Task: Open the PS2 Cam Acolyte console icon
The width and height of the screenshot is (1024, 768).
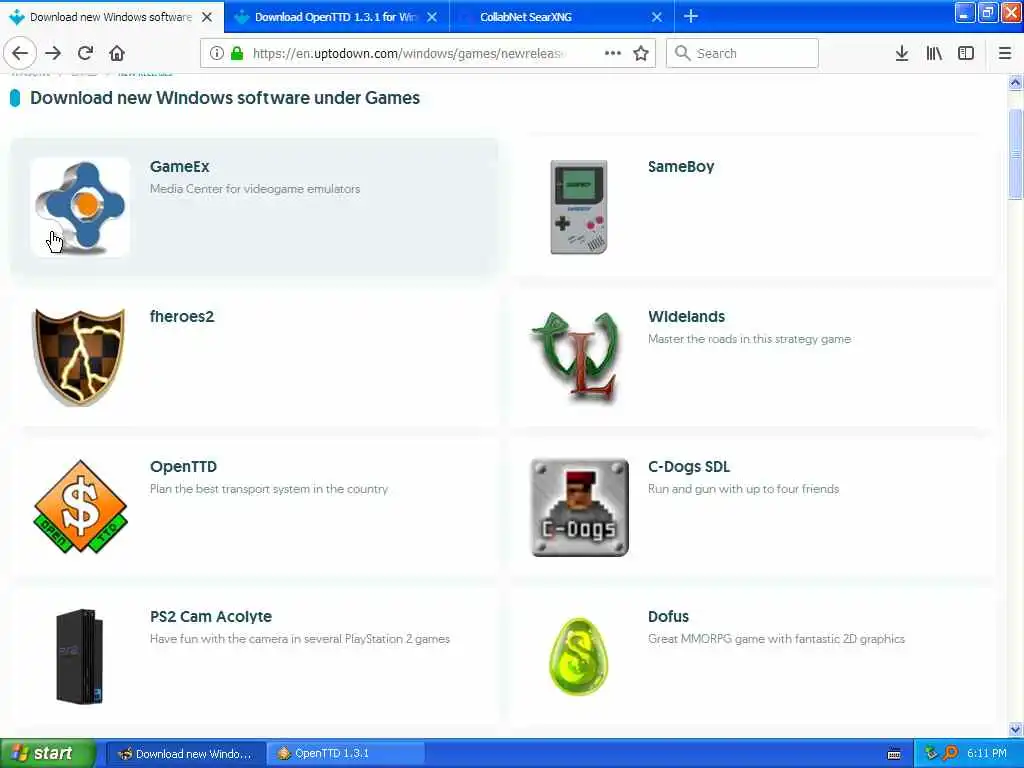Action: [x=80, y=656]
